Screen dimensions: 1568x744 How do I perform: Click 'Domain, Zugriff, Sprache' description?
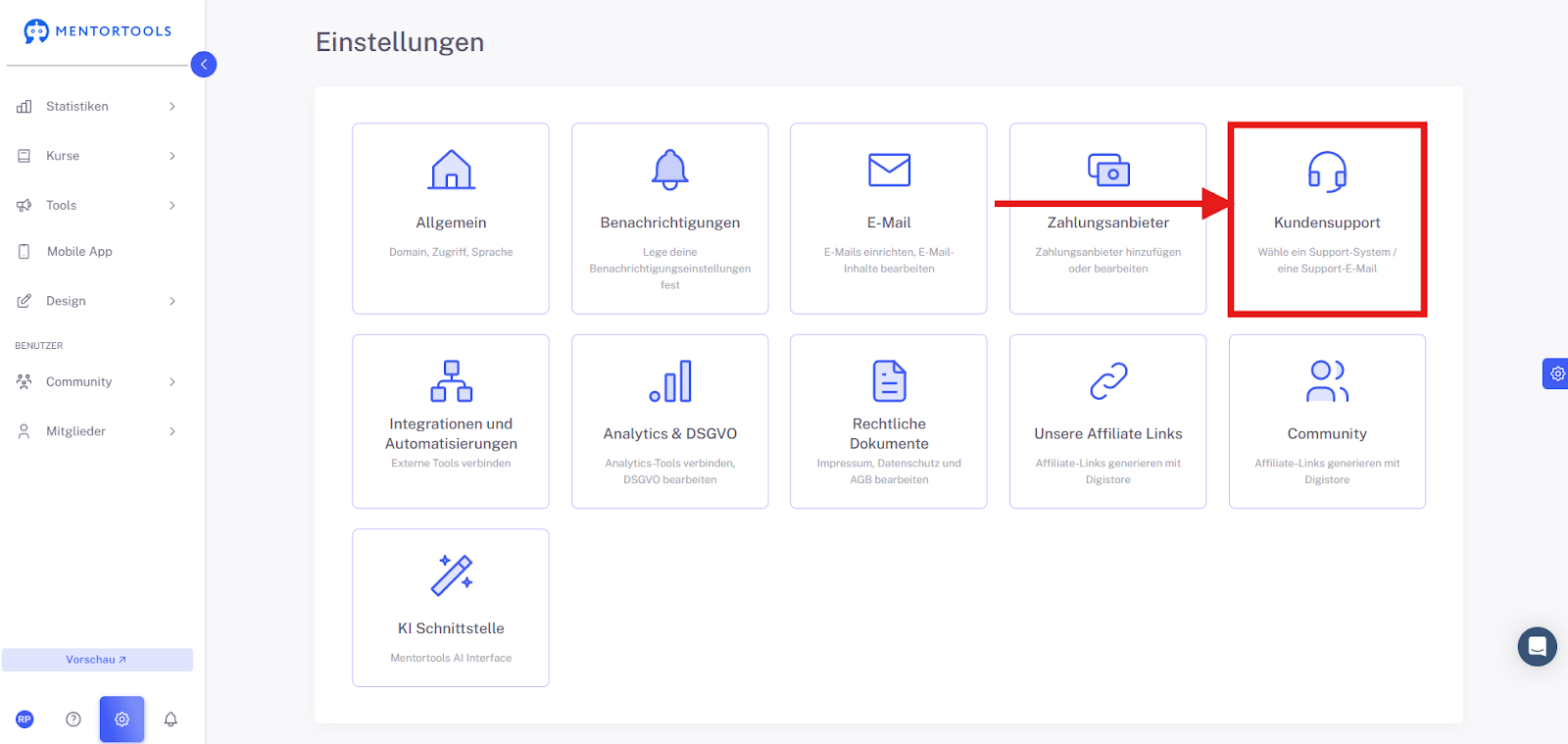point(451,252)
